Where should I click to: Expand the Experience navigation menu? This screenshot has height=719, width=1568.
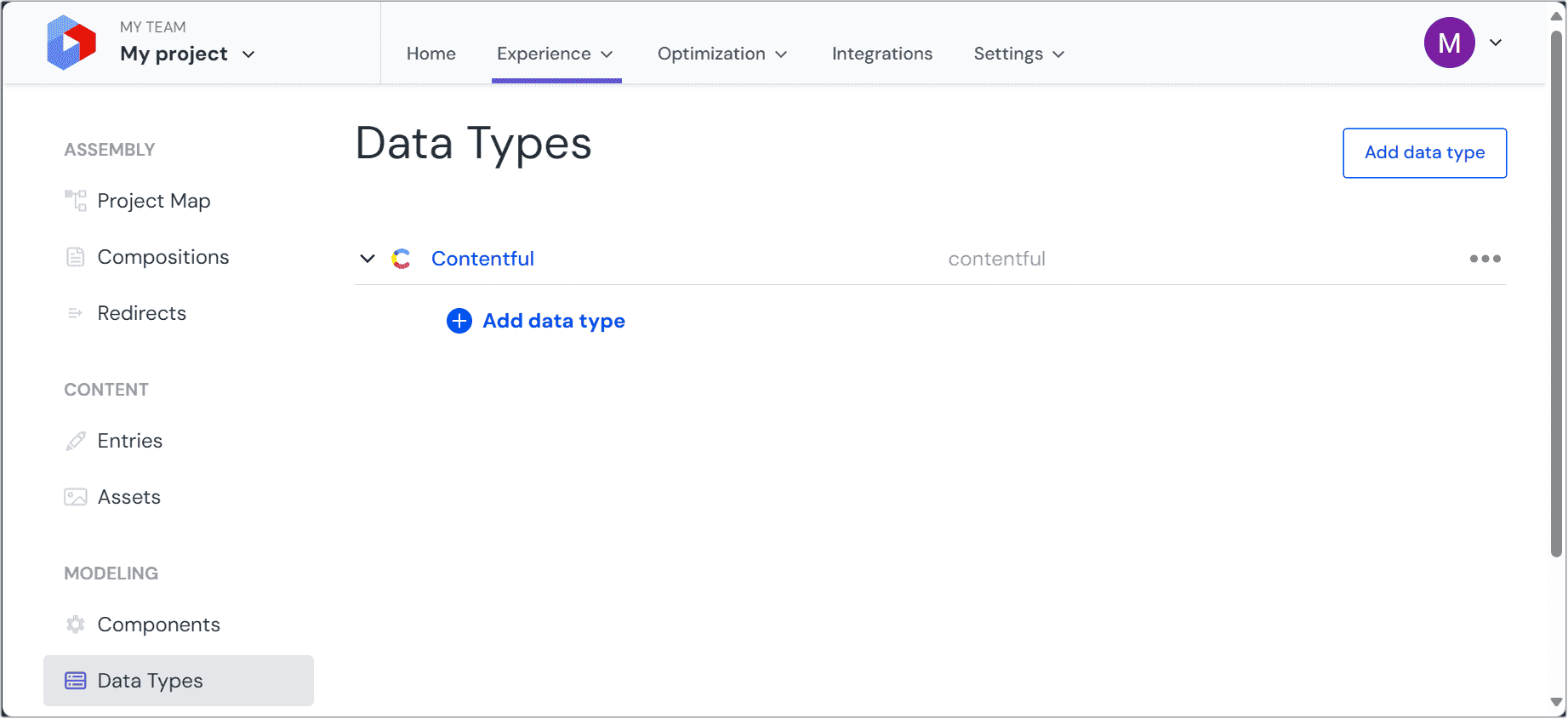[556, 54]
